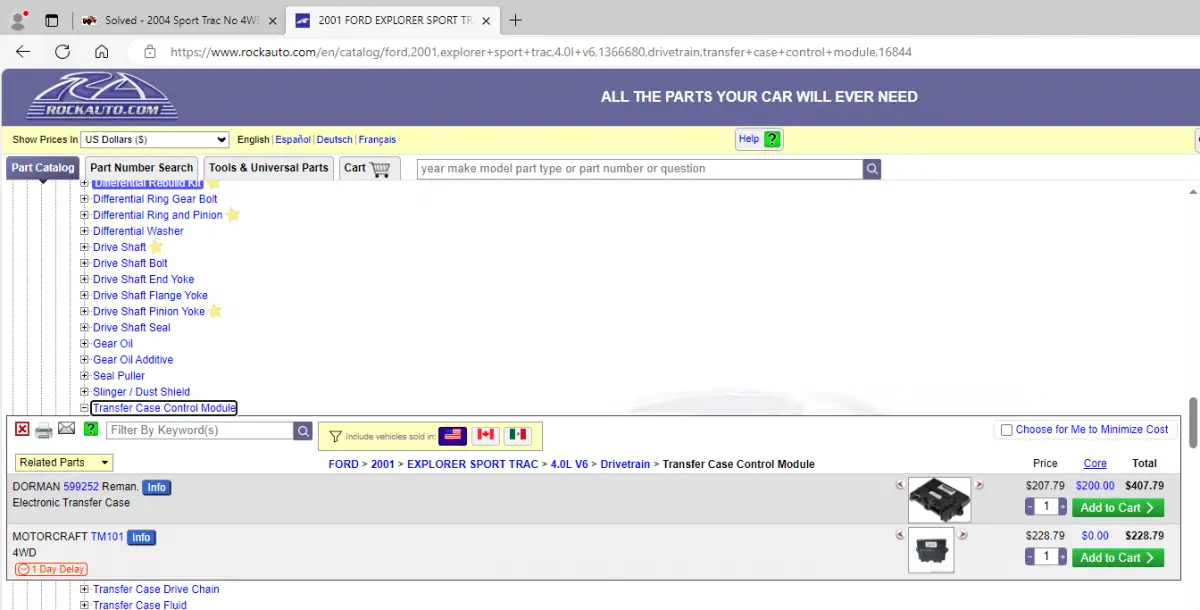Open a new browser tab

point(515,20)
